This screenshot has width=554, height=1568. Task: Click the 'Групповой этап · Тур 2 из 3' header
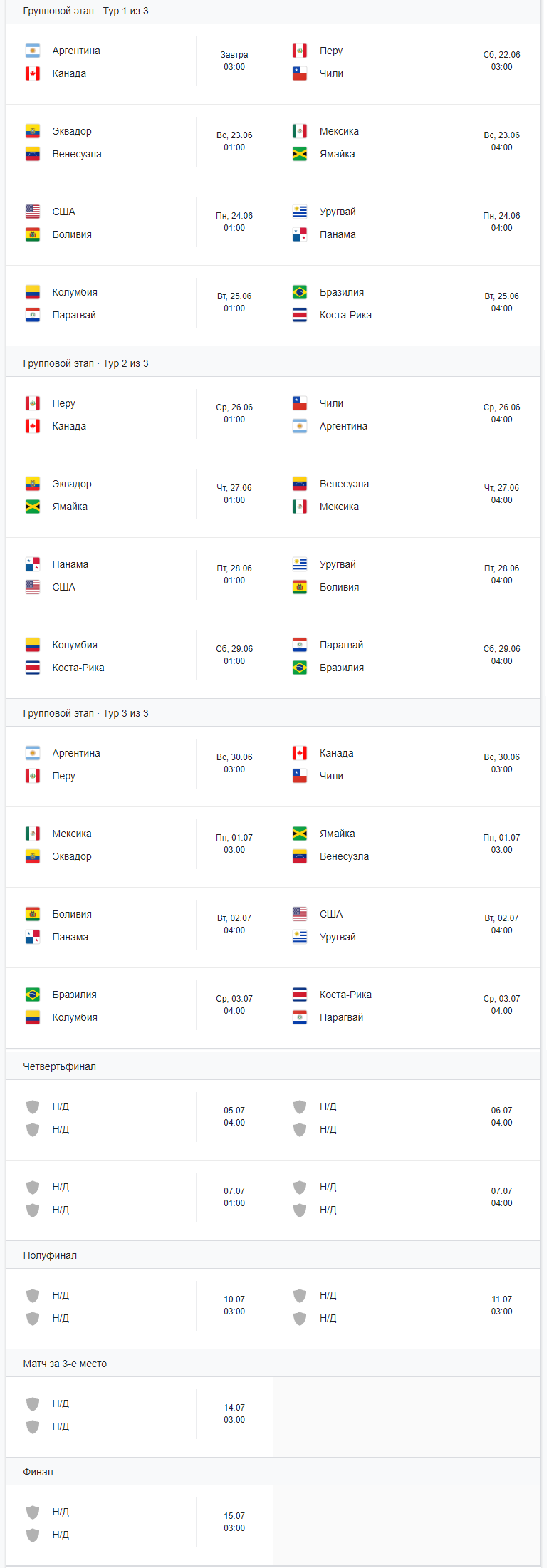pyautogui.click(x=86, y=363)
